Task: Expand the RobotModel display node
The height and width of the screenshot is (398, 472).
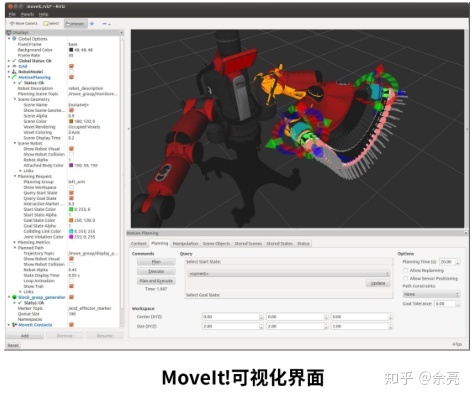Action: [9, 72]
